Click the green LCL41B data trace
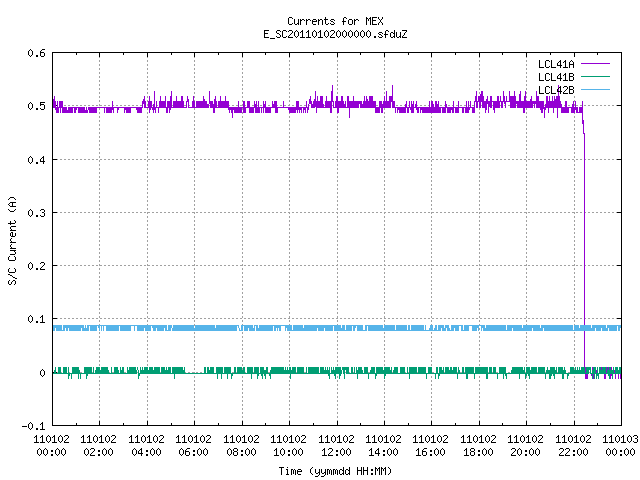640x480 pixels. (x=337, y=371)
